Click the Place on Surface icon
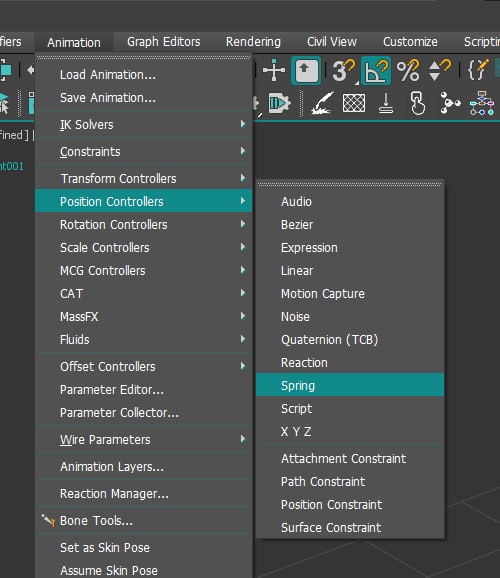The height and width of the screenshot is (578, 500). click(386, 103)
